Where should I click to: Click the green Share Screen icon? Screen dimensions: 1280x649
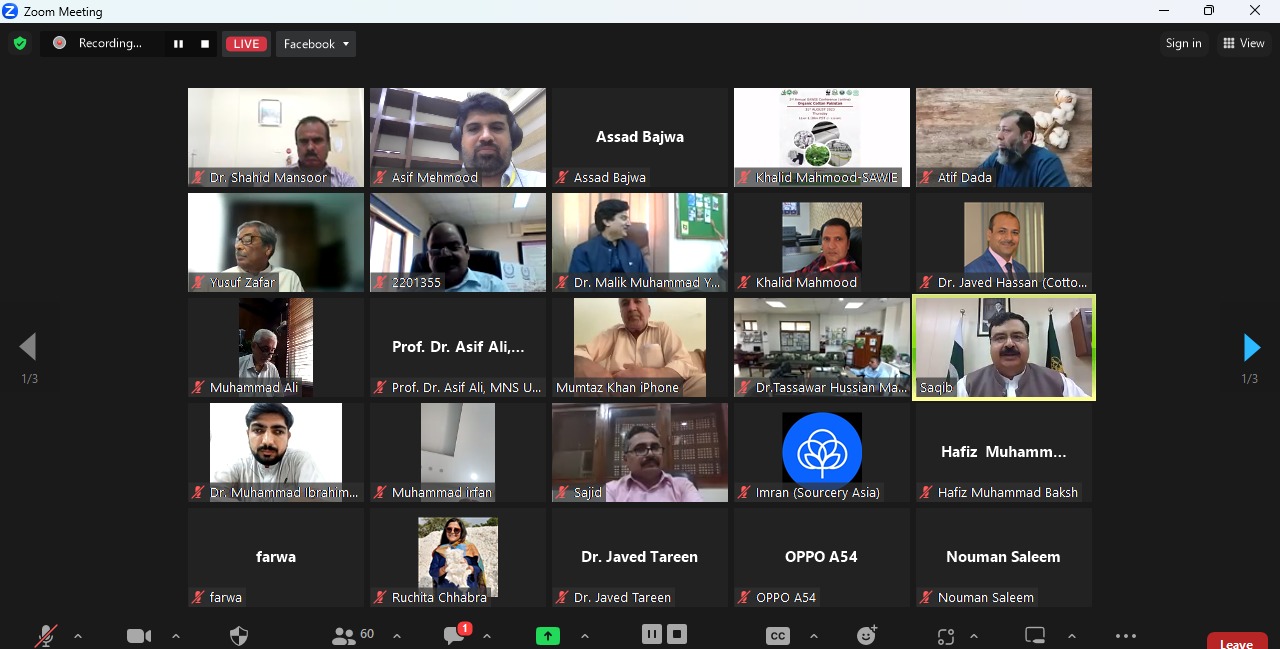(548, 636)
